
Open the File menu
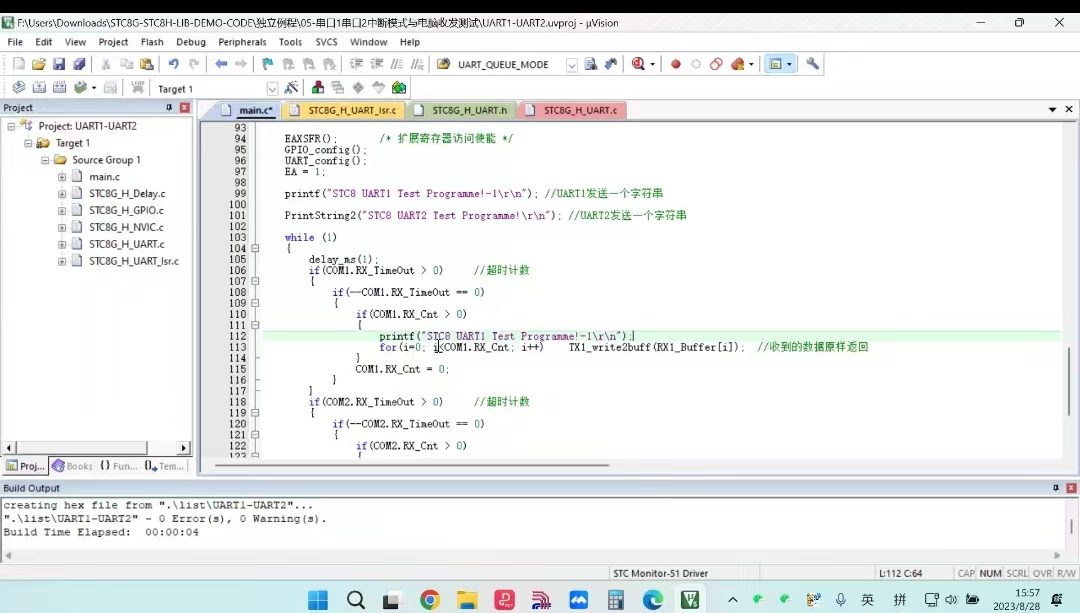[15, 42]
